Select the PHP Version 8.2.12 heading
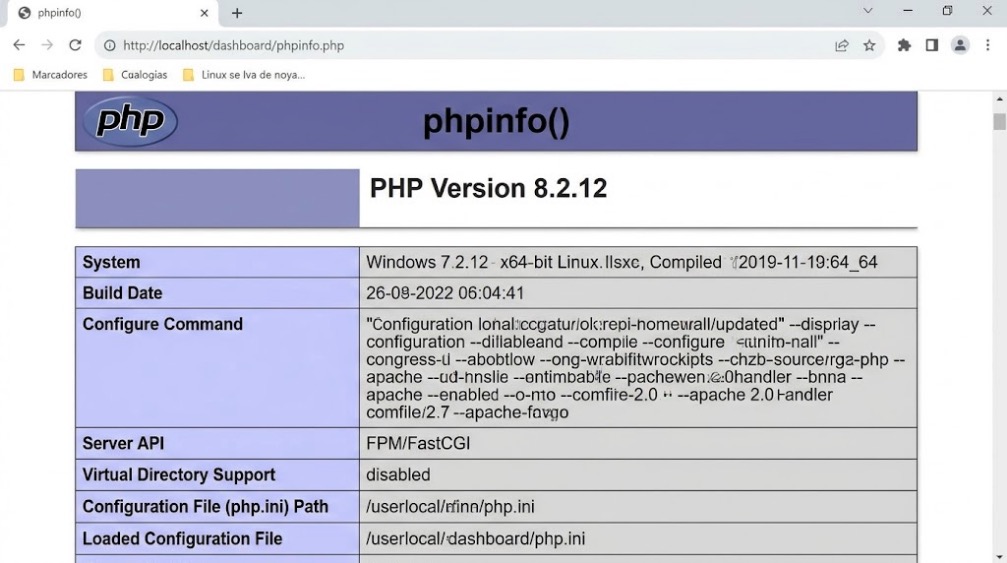This screenshot has height=563, width=1007. [488, 188]
